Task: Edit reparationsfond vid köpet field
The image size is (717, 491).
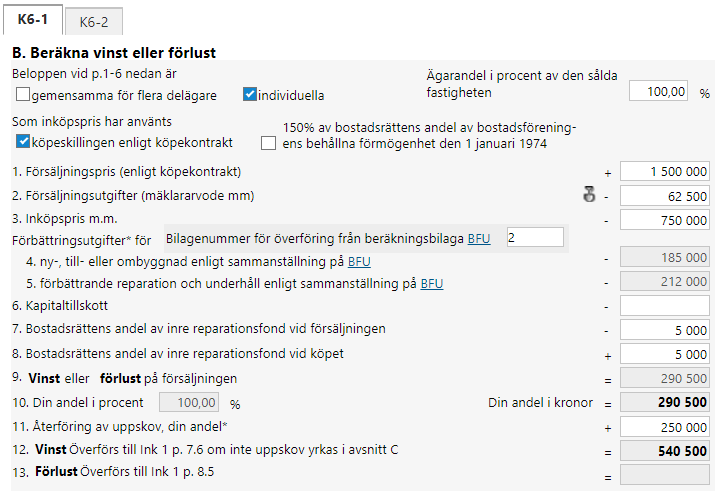Action: tap(665, 354)
